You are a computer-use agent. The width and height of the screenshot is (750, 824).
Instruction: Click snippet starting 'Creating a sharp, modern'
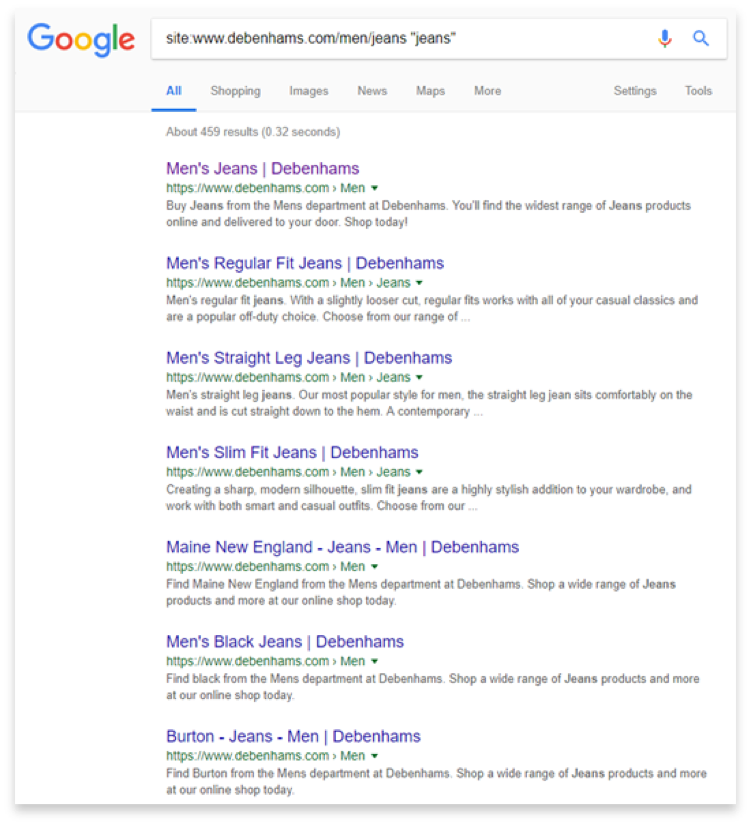click(x=429, y=498)
